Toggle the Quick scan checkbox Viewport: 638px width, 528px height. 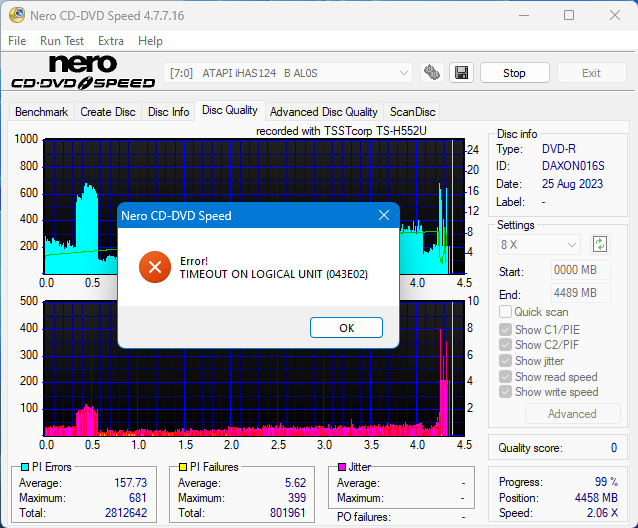pyautogui.click(x=505, y=312)
